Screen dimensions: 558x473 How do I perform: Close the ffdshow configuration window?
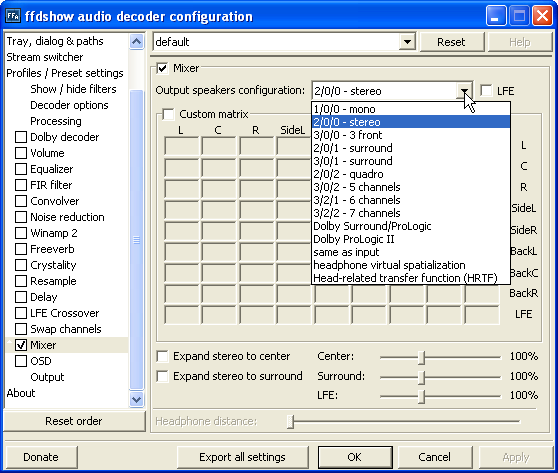point(542,16)
